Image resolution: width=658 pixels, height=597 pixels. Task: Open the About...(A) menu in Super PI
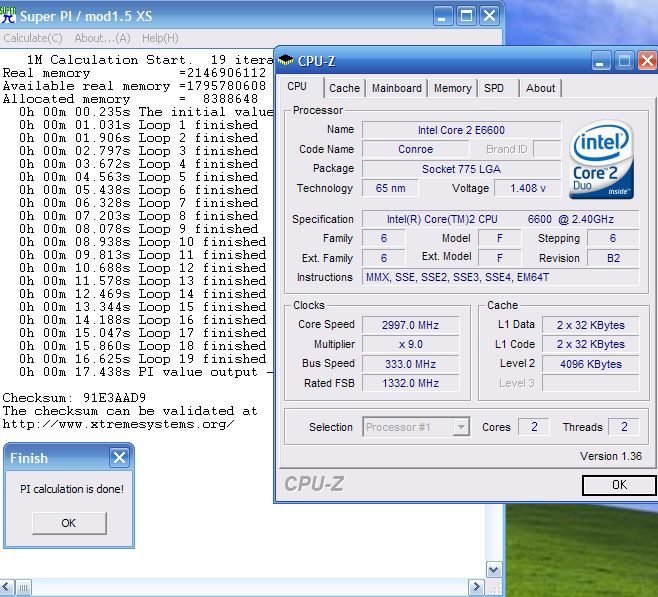click(102, 38)
